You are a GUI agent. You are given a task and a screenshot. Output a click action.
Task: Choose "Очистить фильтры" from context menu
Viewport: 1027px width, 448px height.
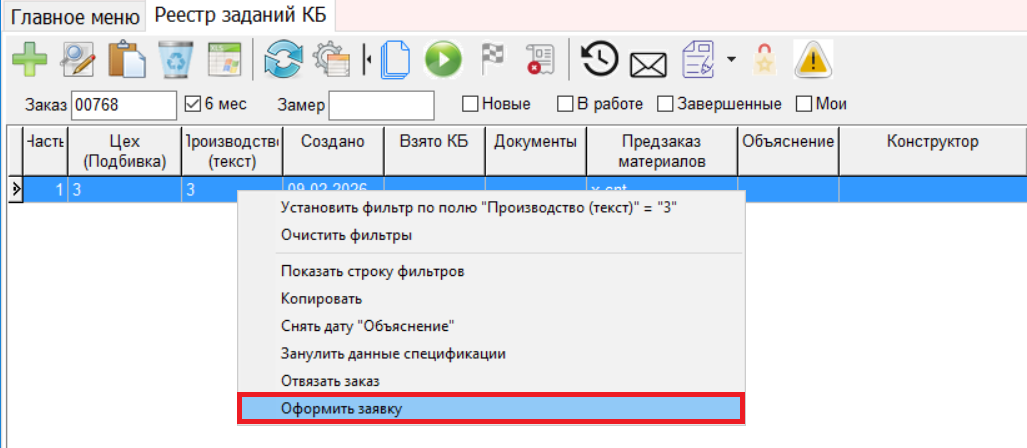(x=346, y=235)
